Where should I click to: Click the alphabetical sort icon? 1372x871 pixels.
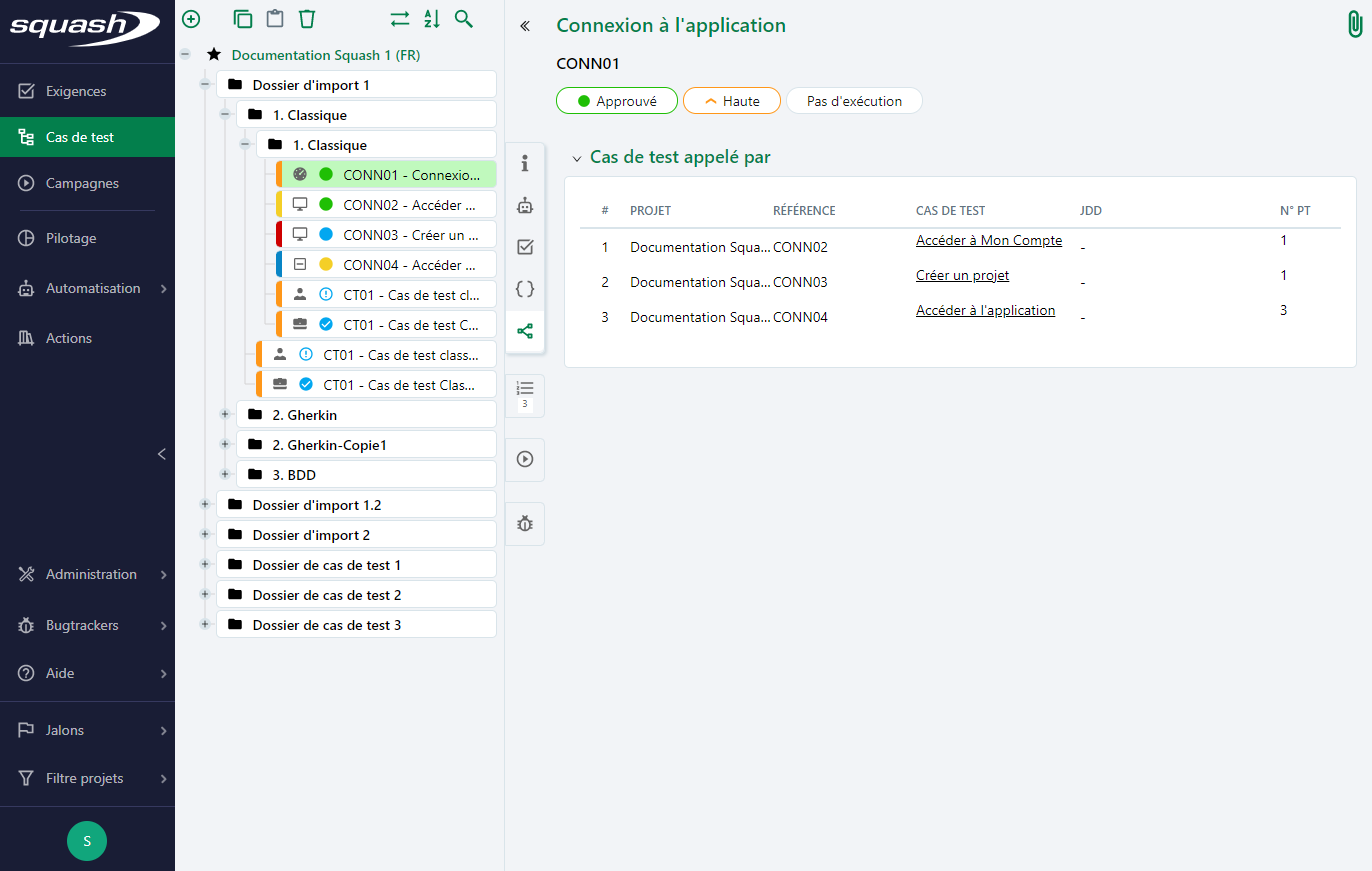coord(431,19)
